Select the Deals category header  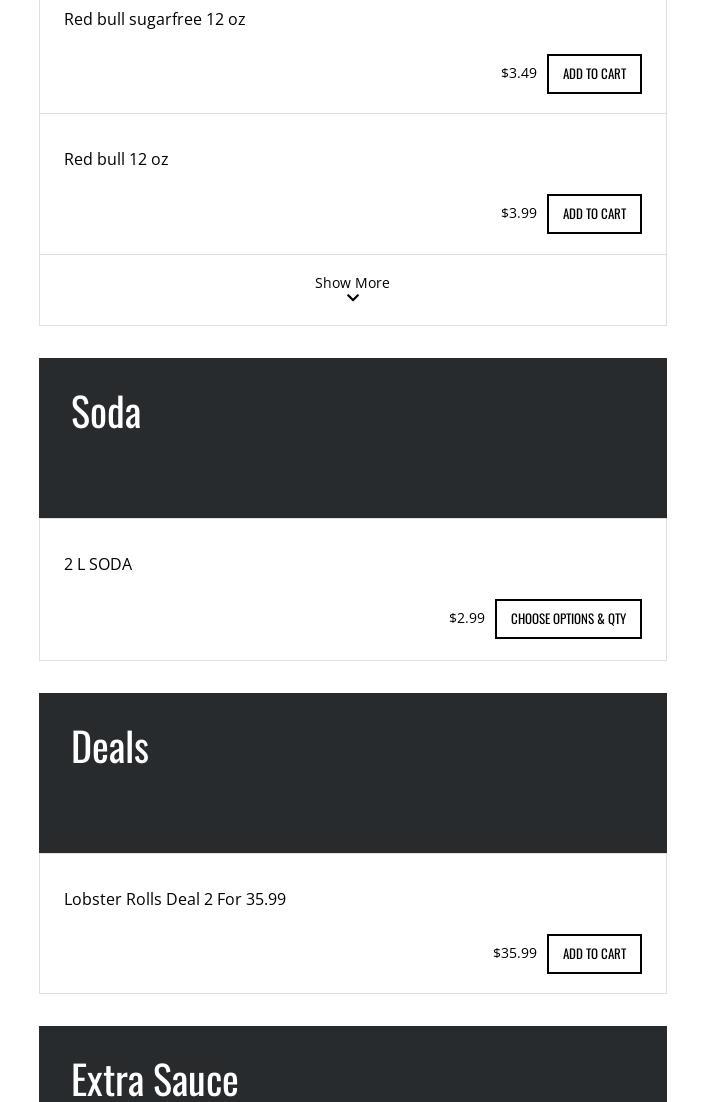point(110,747)
